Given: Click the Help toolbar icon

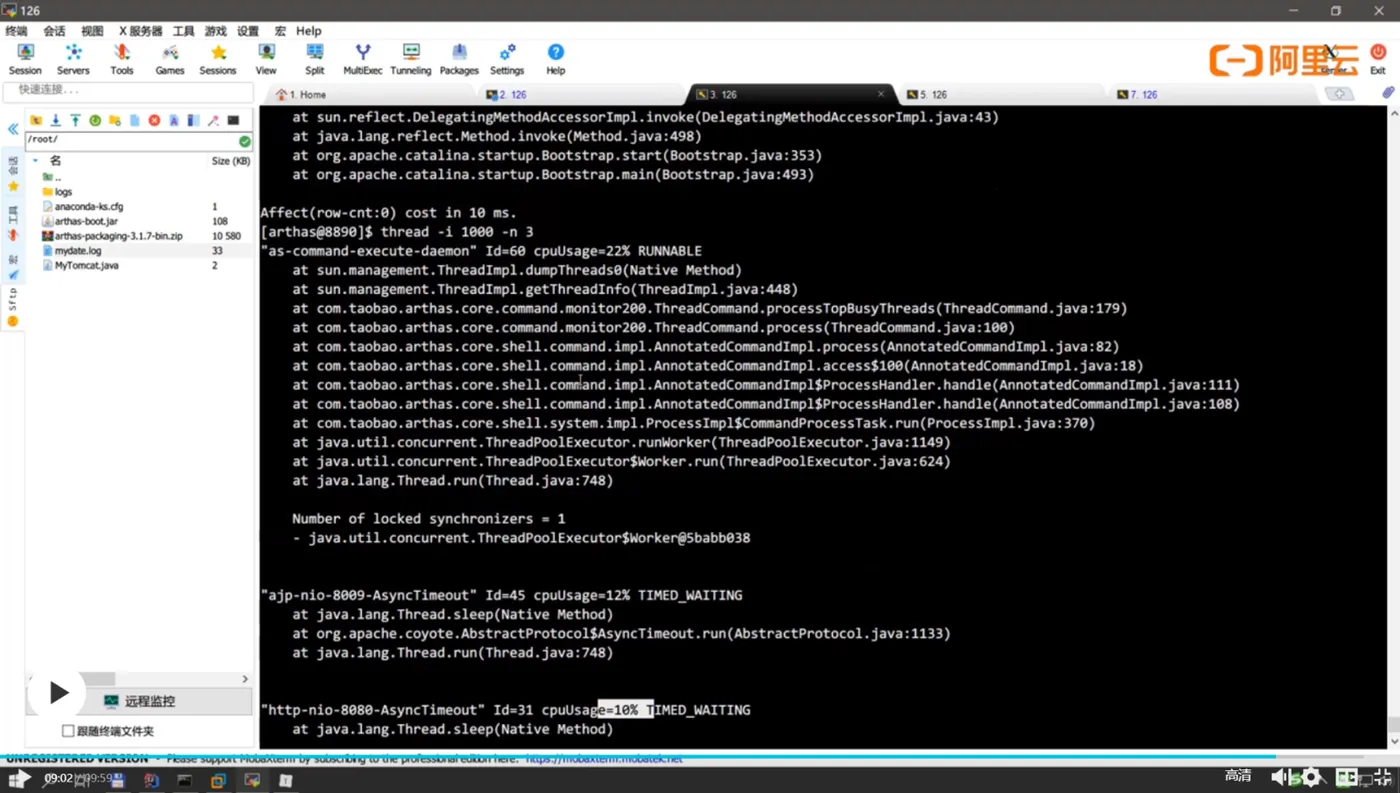Looking at the screenshot, I should click(556, 59).
